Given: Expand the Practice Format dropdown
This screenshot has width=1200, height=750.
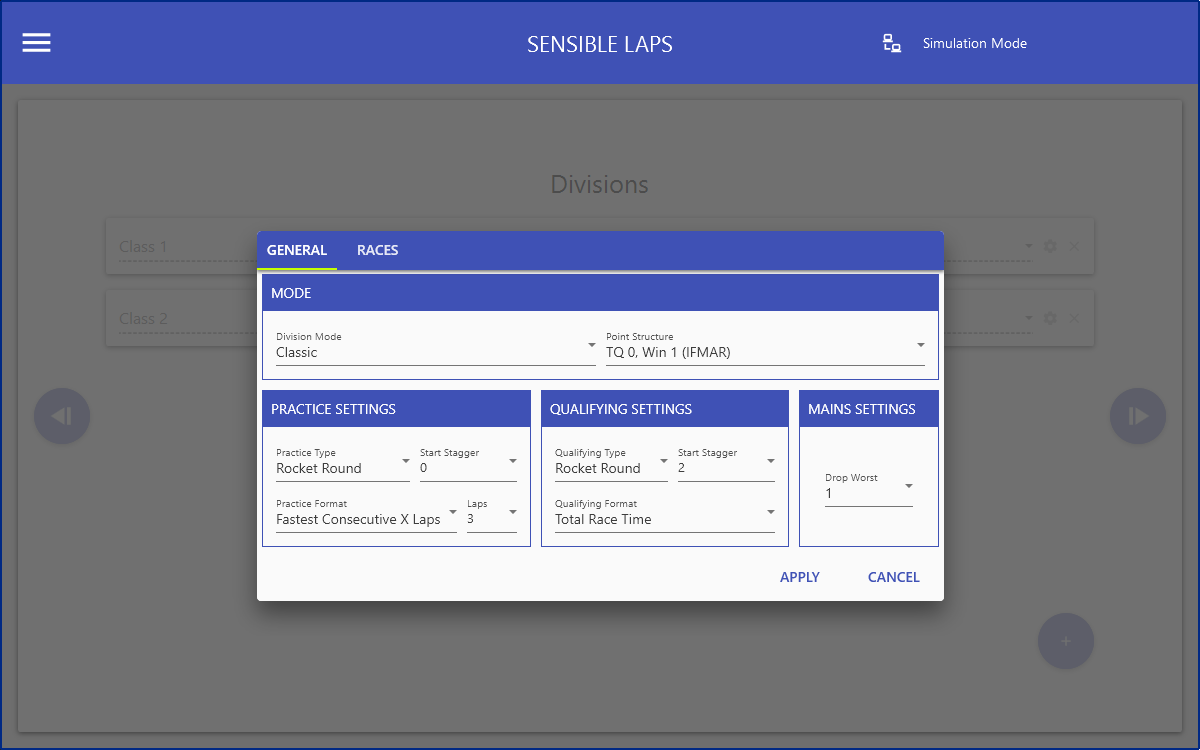Looking at the screenshot, I should click(365, 519).
